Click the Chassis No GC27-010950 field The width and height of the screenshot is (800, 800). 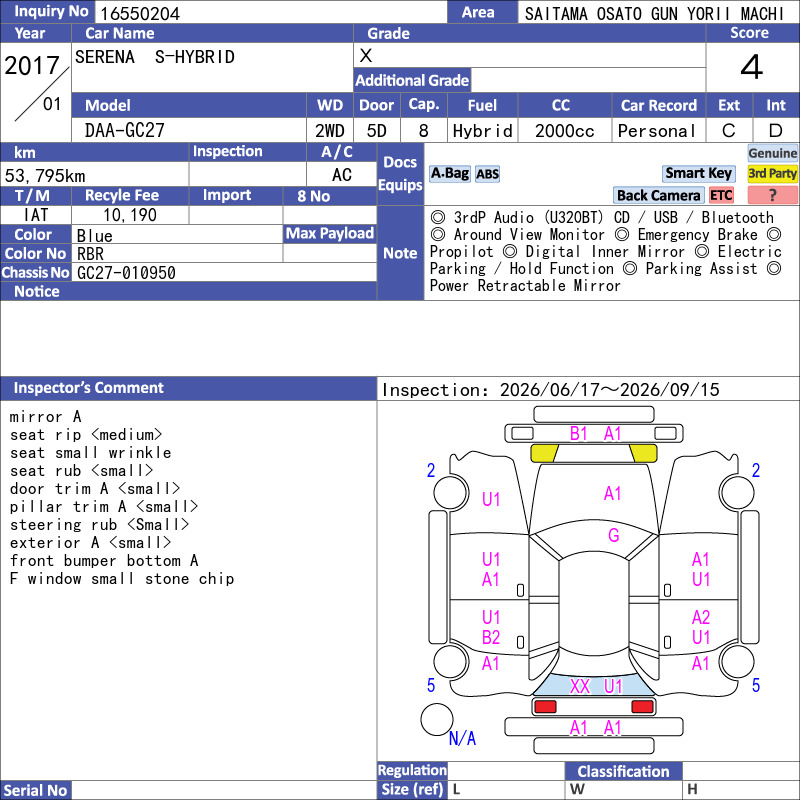(224, 273)
